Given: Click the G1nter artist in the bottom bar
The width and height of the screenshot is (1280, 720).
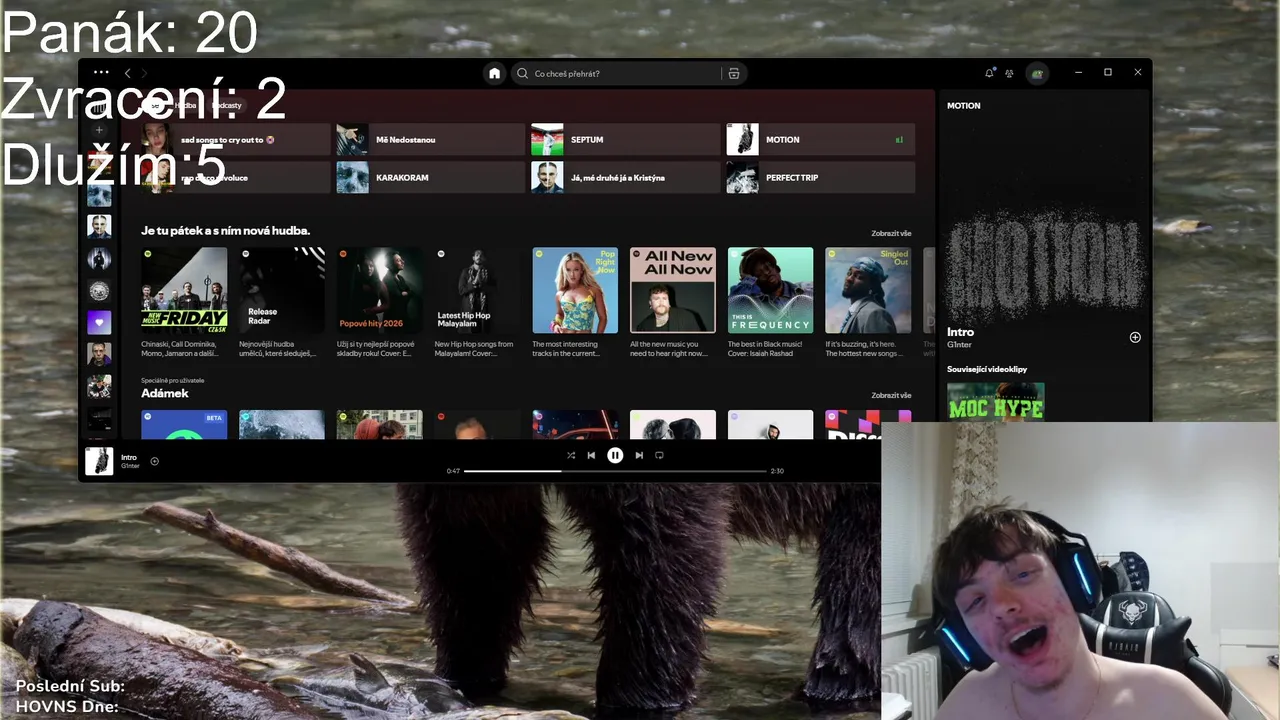Looking at the screenshot, I should tap(130, 466).
